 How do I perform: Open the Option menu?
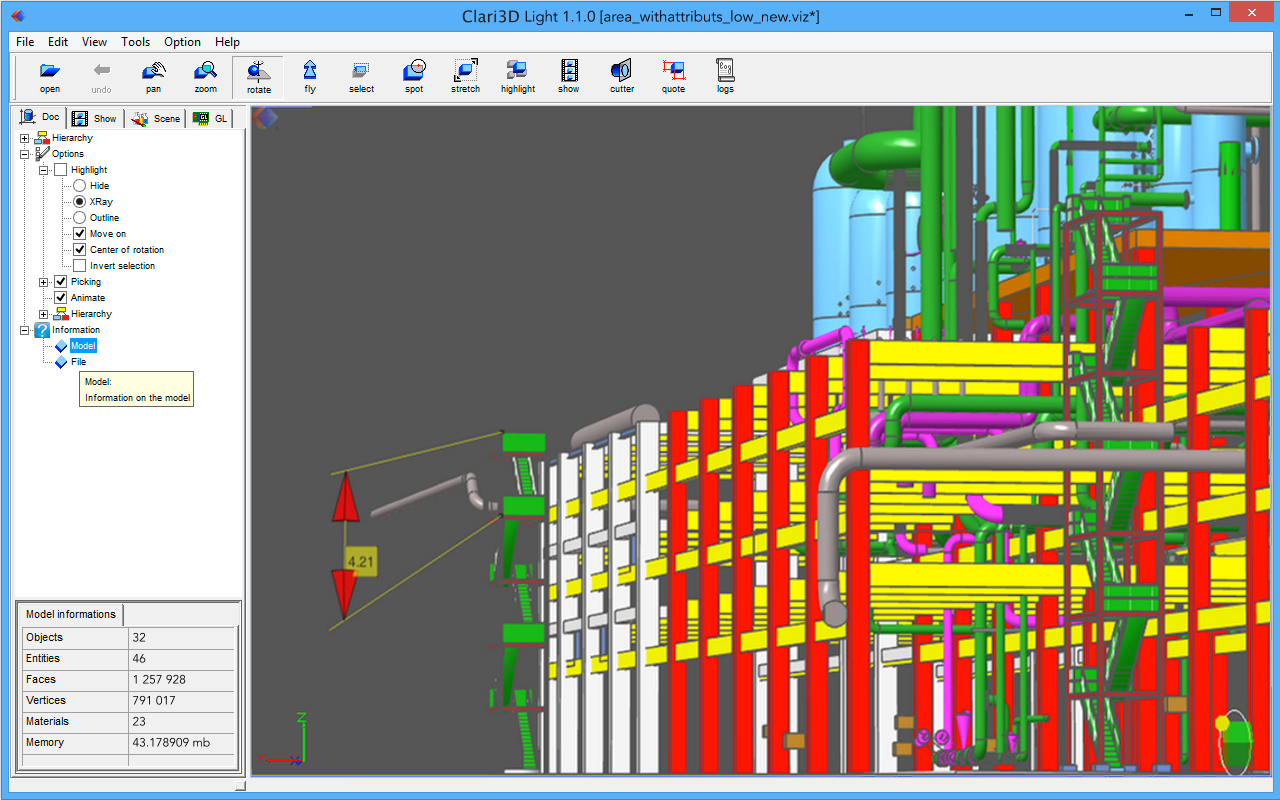(182, 42)
